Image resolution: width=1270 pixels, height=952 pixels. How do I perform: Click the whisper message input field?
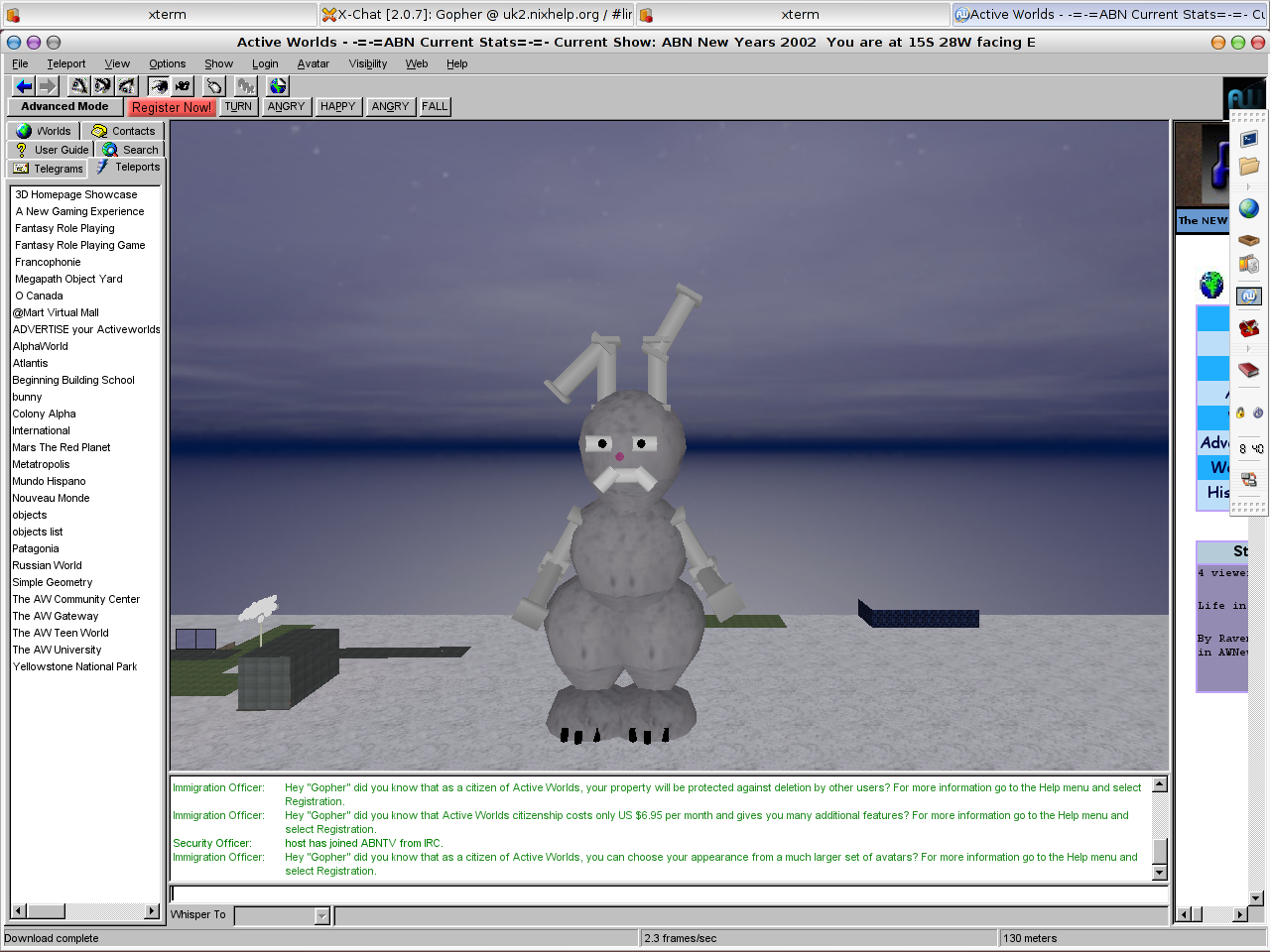pos(751,915)
